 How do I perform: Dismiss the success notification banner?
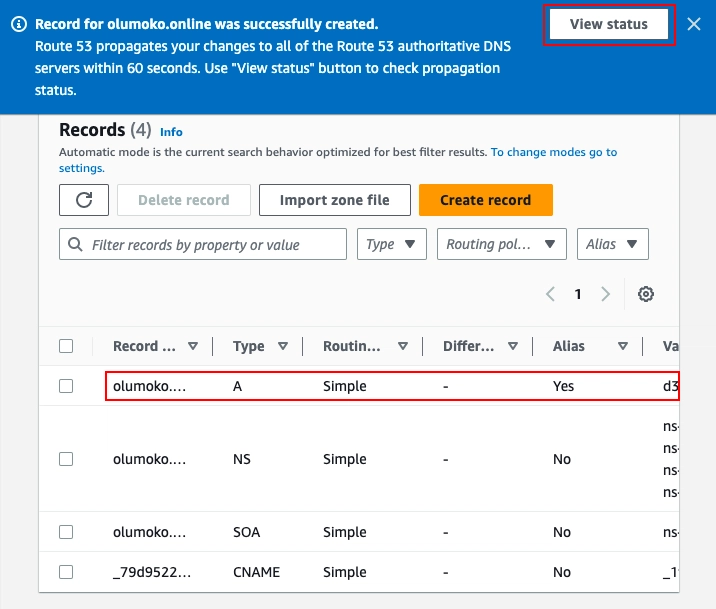(694, 24)
